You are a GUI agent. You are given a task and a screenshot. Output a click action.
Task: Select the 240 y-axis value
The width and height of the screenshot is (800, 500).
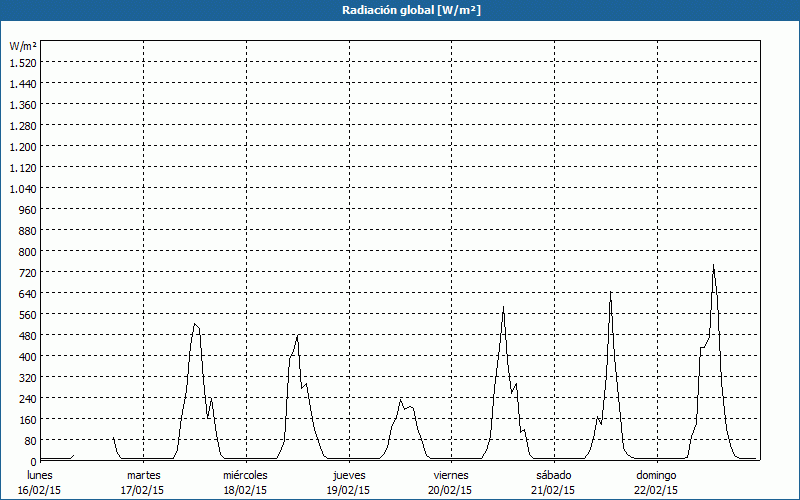pyautogui.click(x=28, y=399)
